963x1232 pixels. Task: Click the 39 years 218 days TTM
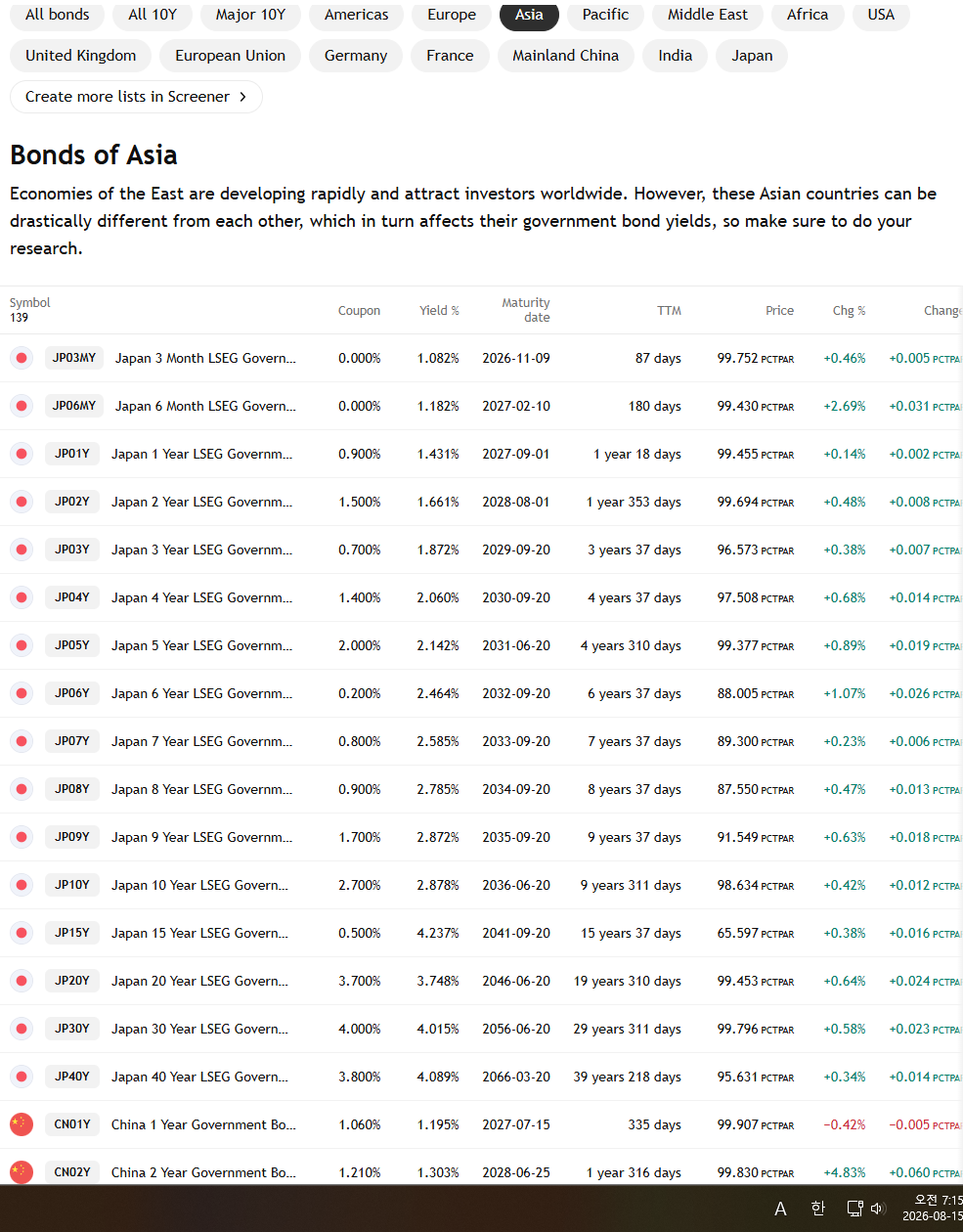tap(628, 1077)
